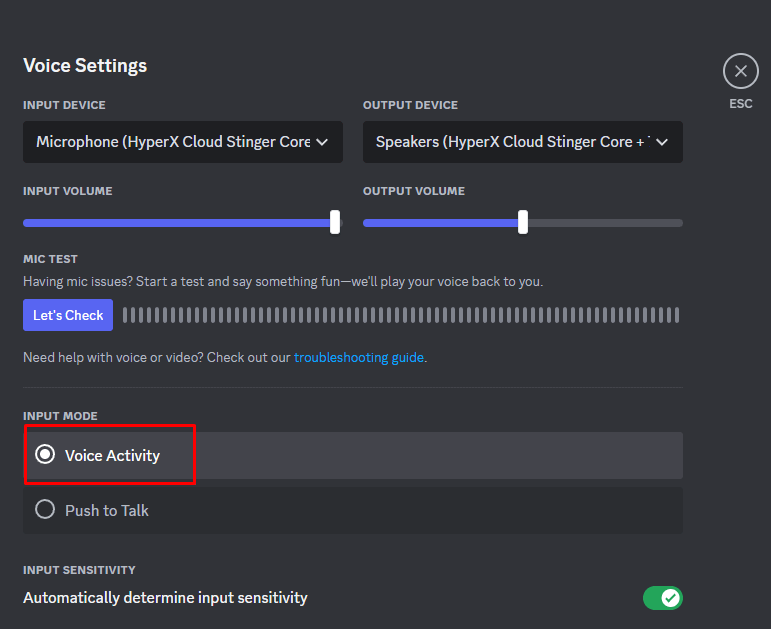Click the Voice Settings heading
The height and width of the screenshot is (629, 771).
pos(85,66)
